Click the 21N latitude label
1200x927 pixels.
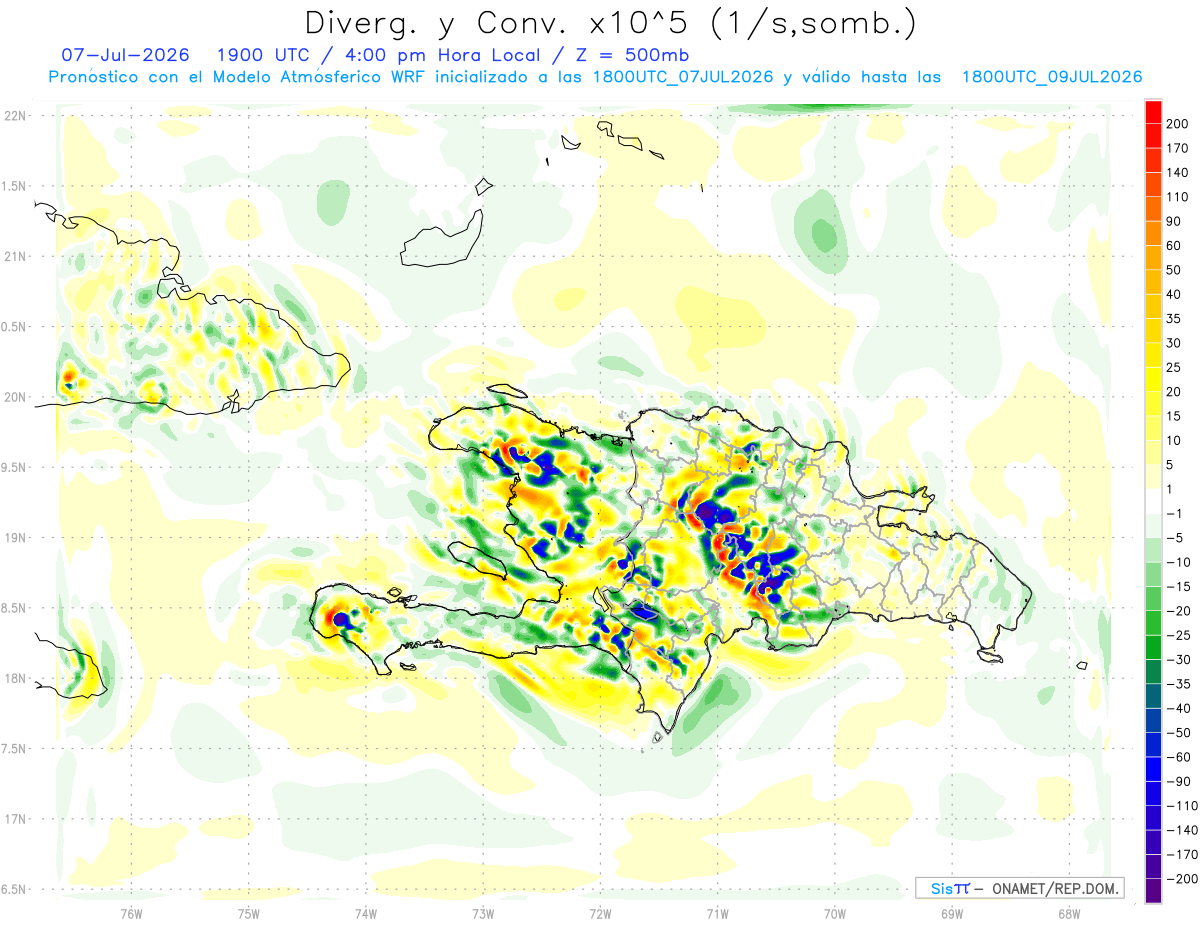(x=14, y=256)
